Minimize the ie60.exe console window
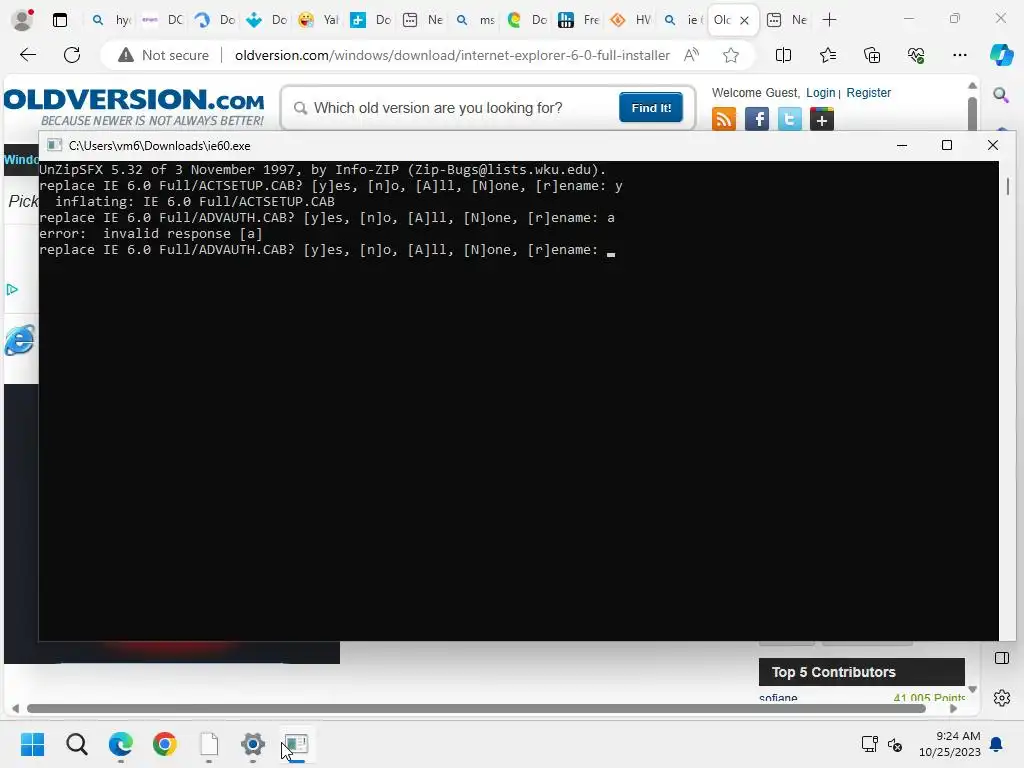 click(902, 145)
